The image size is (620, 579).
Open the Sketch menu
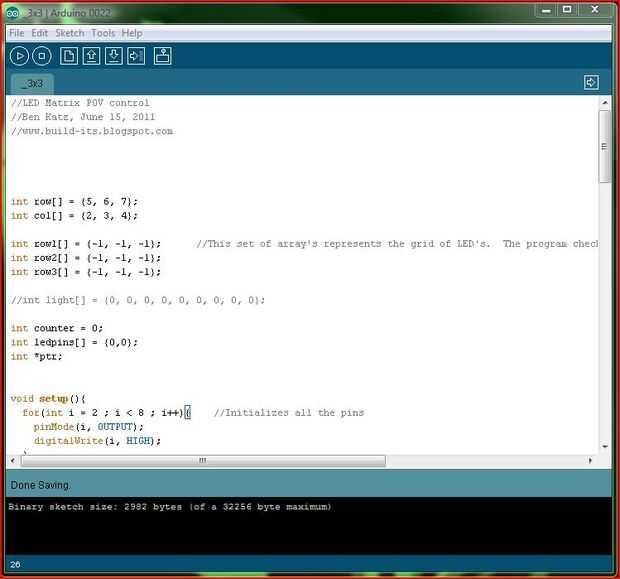[x=70, y=33]
